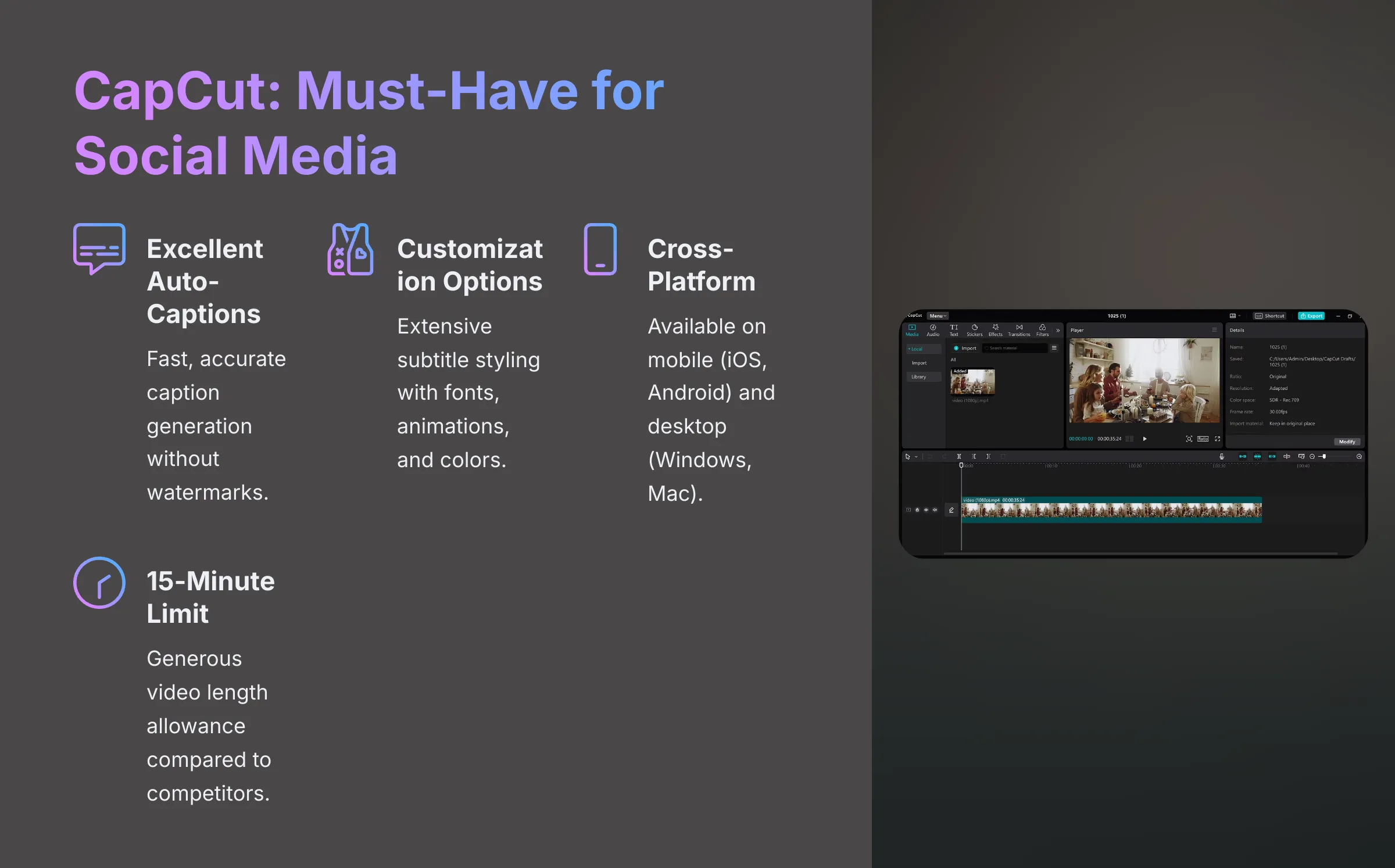1395x868 pixels.
Task: Click the Split tool icon
Action: coord(959,457)
